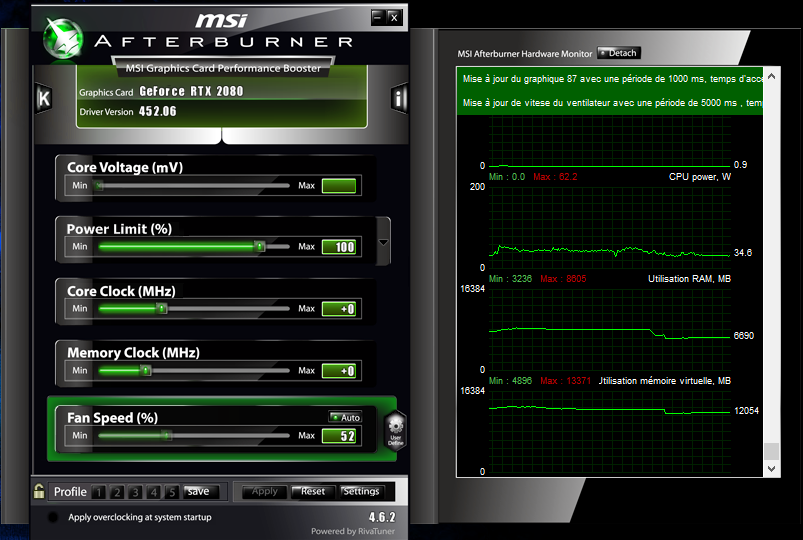Viewport: 803px width, 540px height.
Task: Click the current value 0.9 readout
Action: tap(740, 164)
